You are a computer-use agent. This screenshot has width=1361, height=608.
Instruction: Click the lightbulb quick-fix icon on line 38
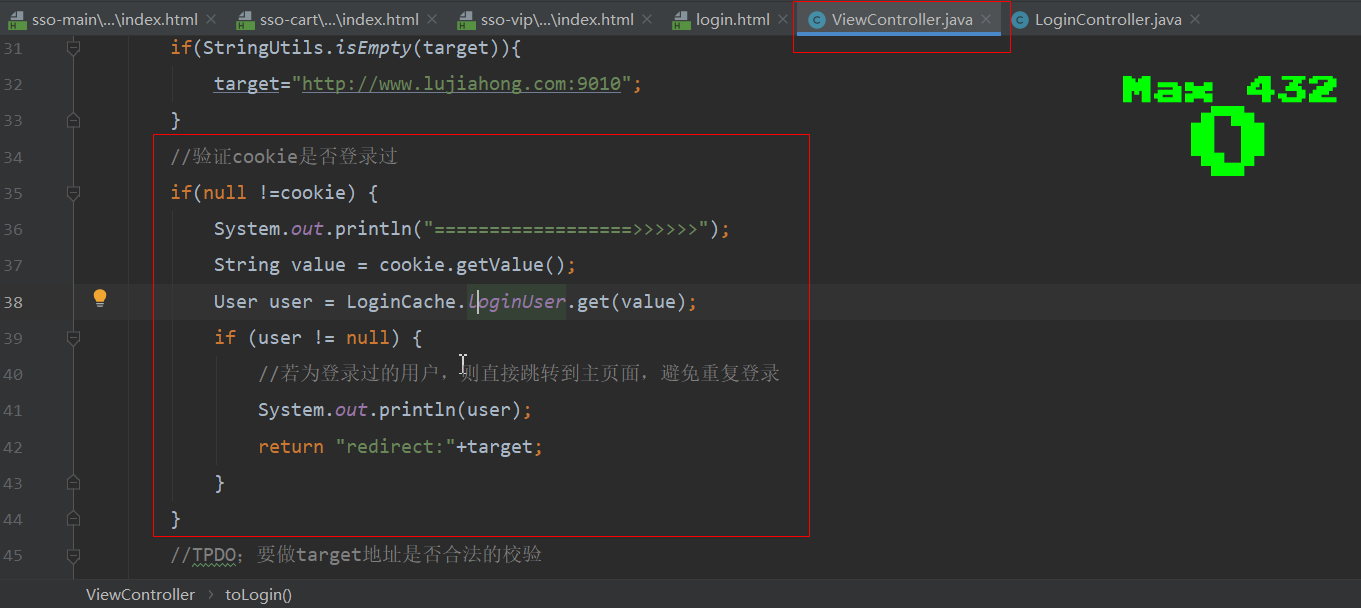(100, 298)
